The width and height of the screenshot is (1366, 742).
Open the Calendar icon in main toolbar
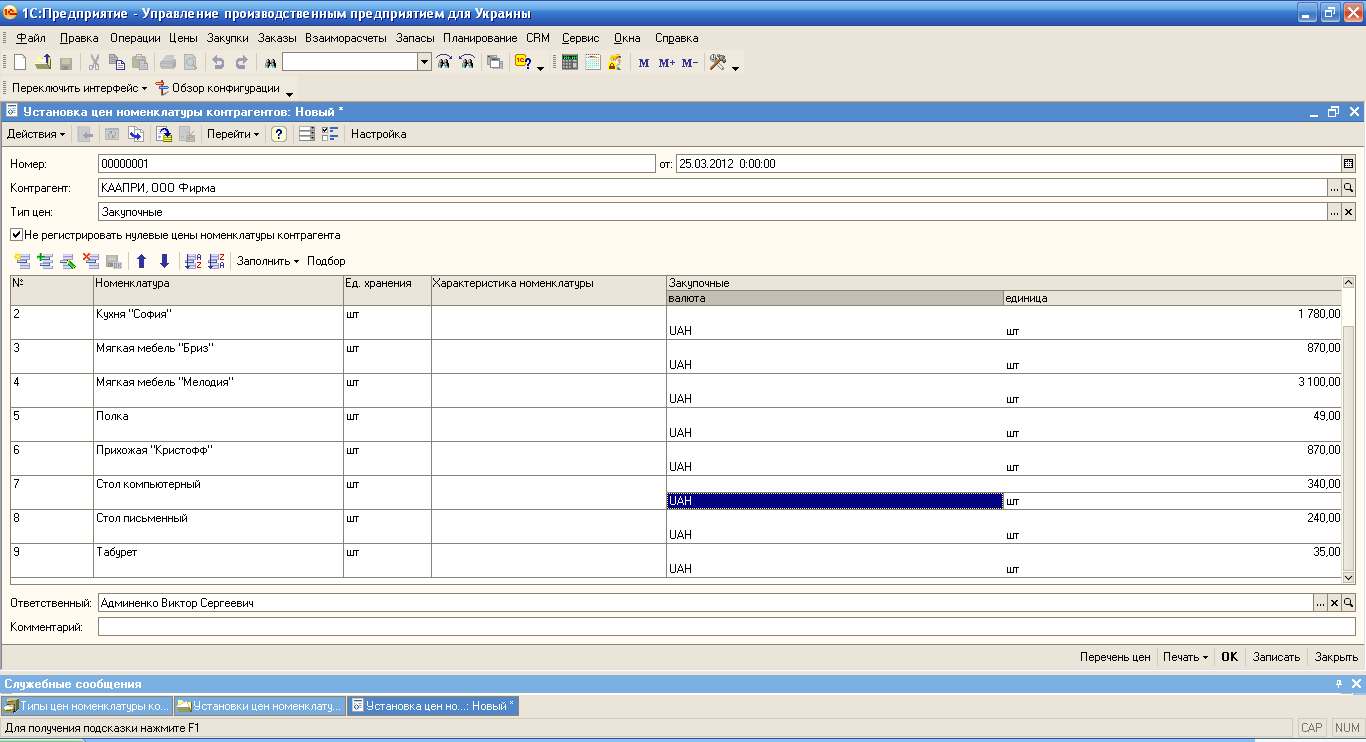593,62
